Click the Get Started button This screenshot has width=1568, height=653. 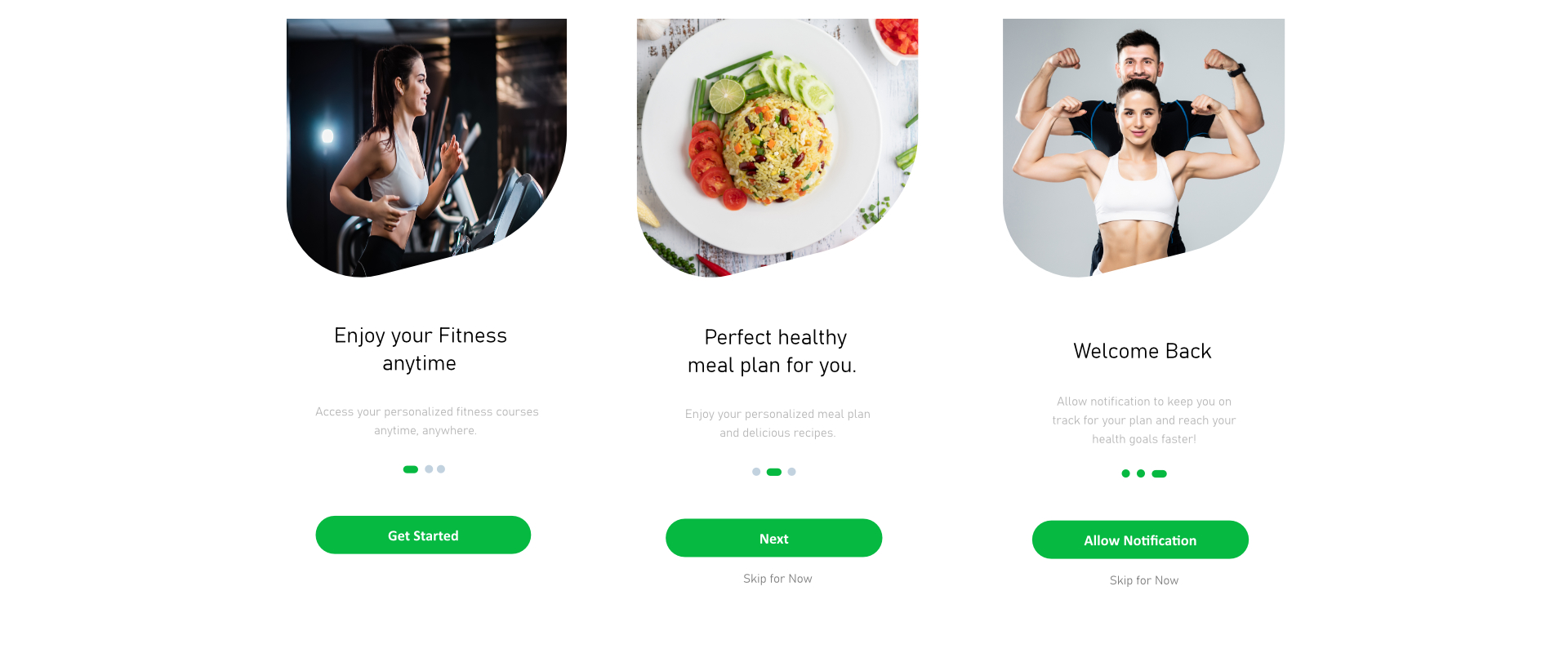[x=423, y=535]
